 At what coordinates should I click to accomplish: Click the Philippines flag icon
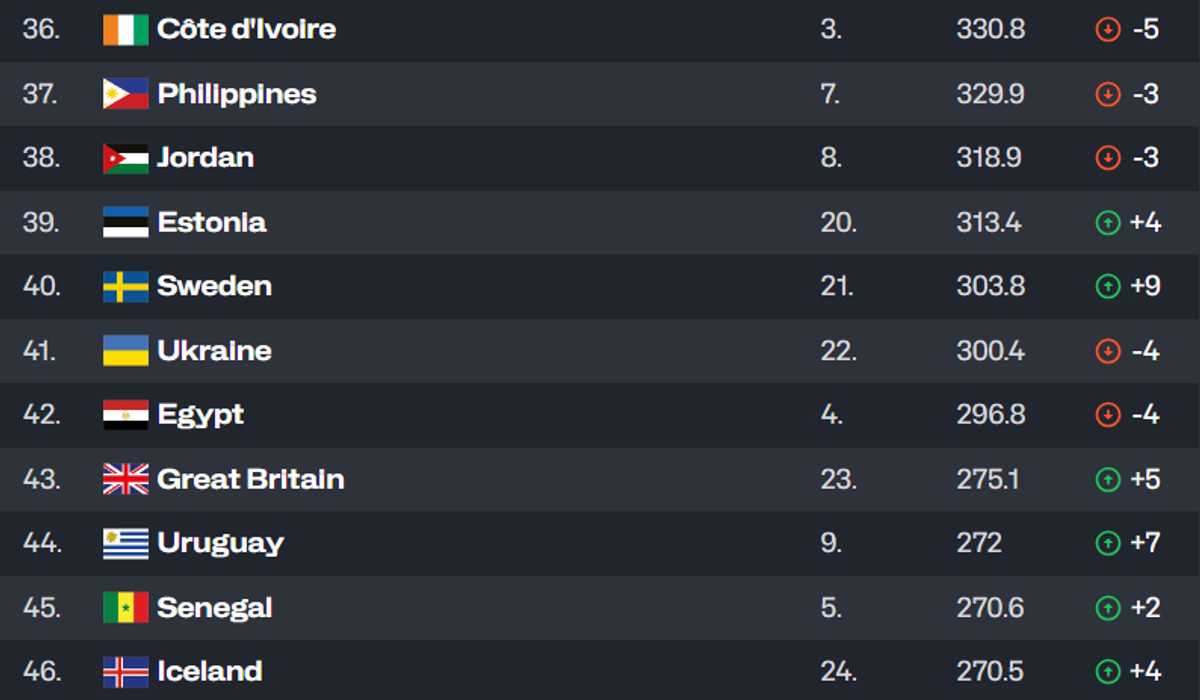point(125,94)
